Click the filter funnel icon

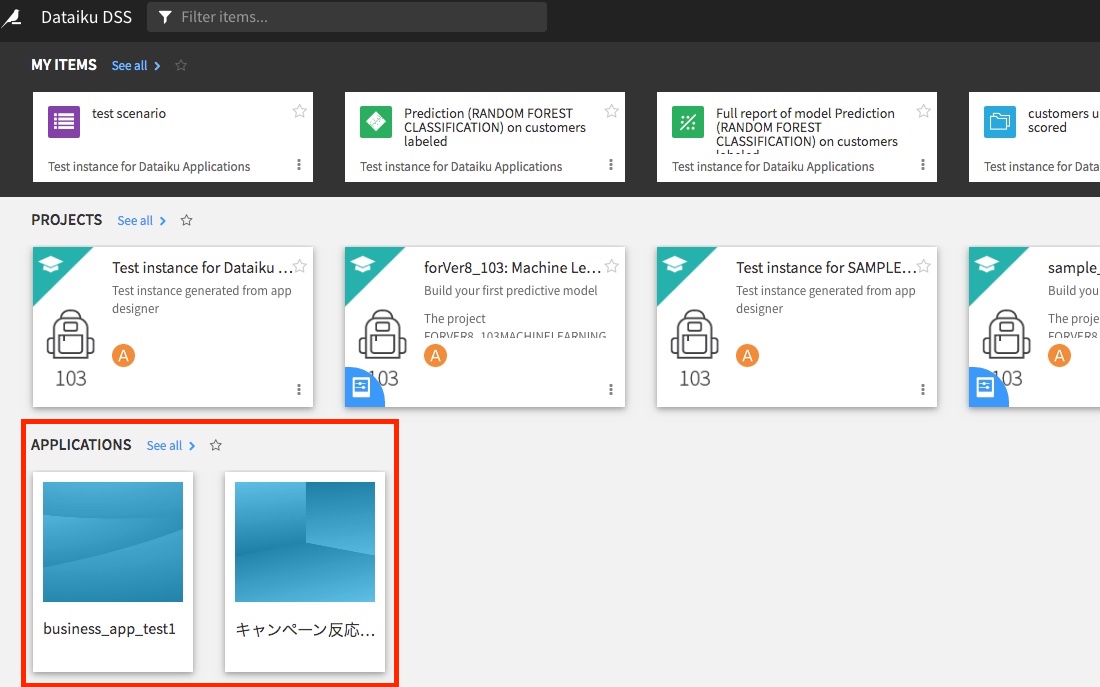coord(165,17)
